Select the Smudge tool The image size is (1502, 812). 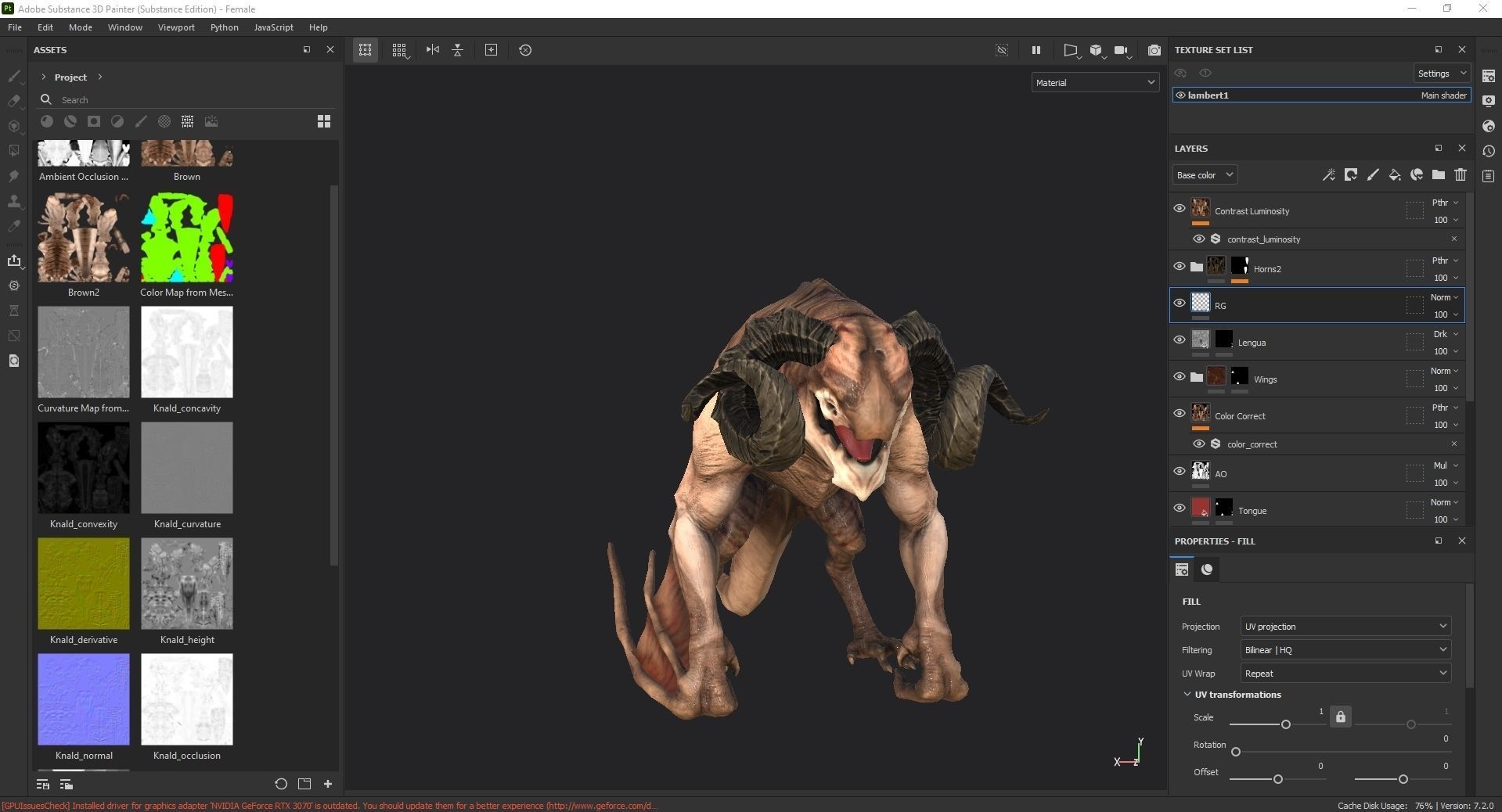14,176
